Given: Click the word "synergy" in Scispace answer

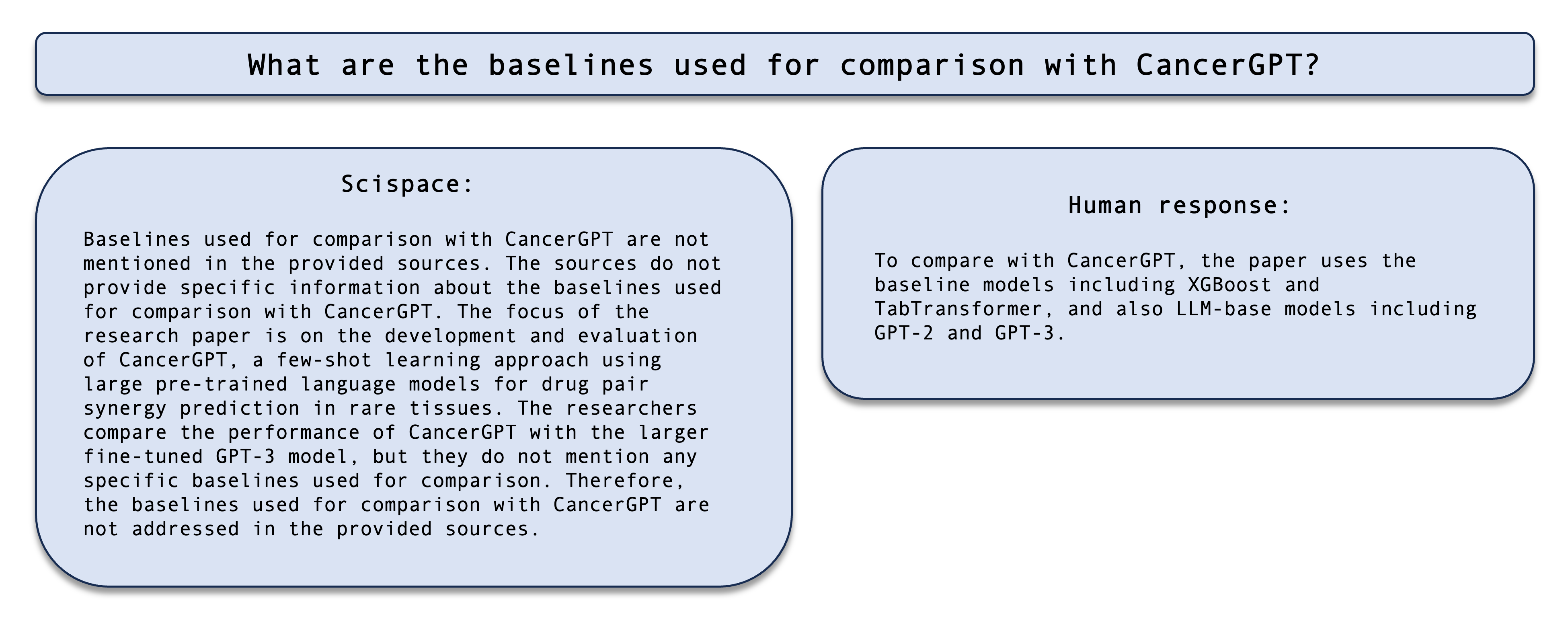Looking at the screenshot, I should coord(125,408).
